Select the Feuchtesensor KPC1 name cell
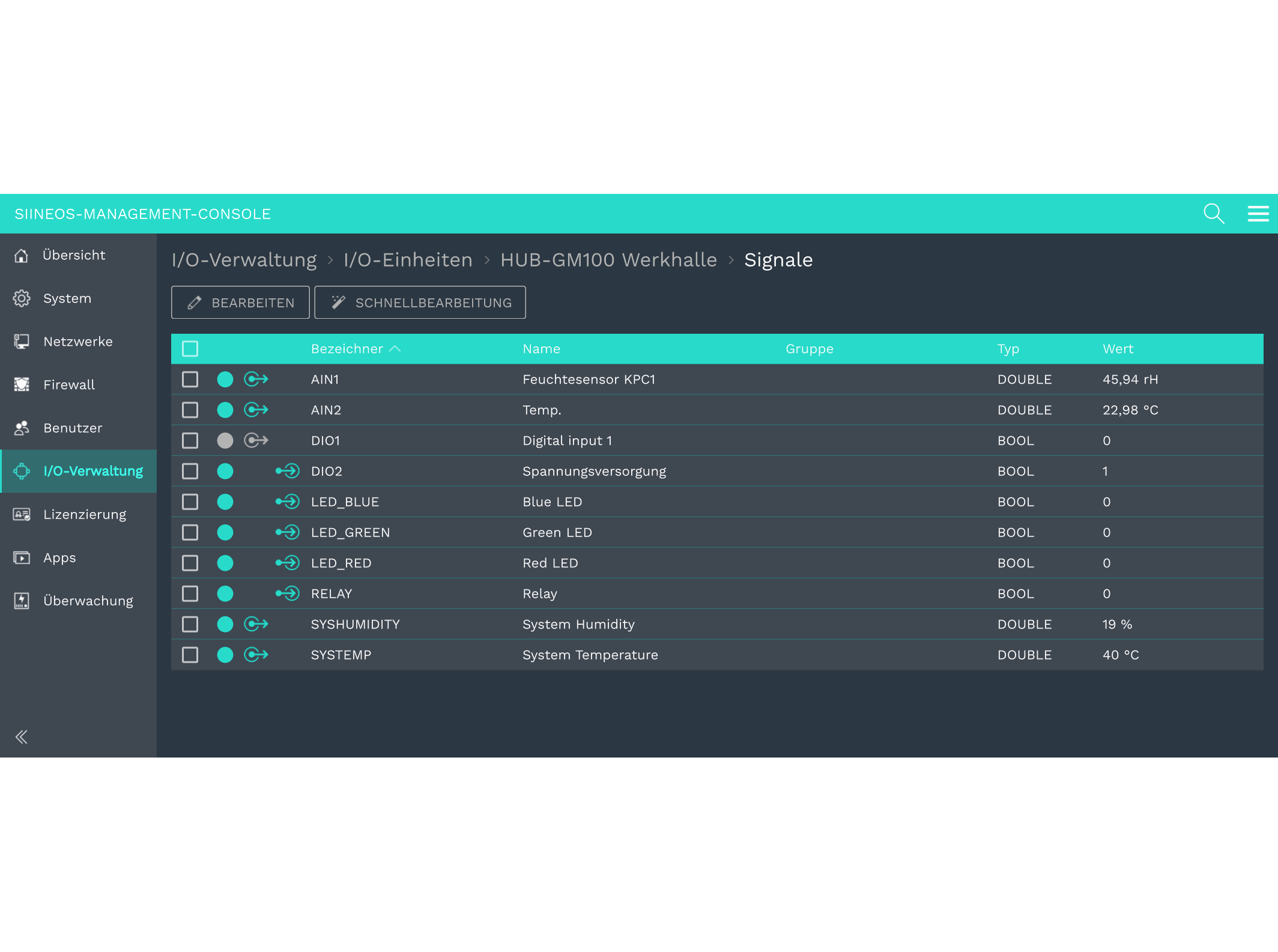Viewport: 1278px width, 952px height. [x=589, y=379]
